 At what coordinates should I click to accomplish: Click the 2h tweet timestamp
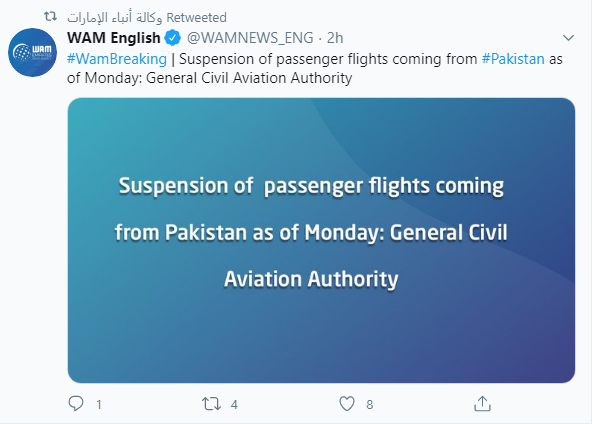click(335, 38)
